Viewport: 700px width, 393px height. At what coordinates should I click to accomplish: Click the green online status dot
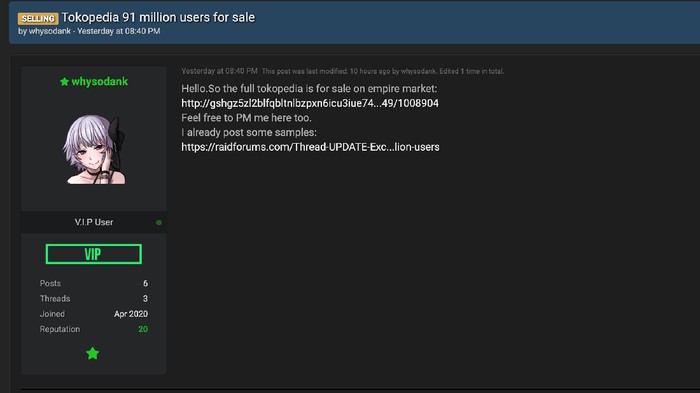(159, 222)
